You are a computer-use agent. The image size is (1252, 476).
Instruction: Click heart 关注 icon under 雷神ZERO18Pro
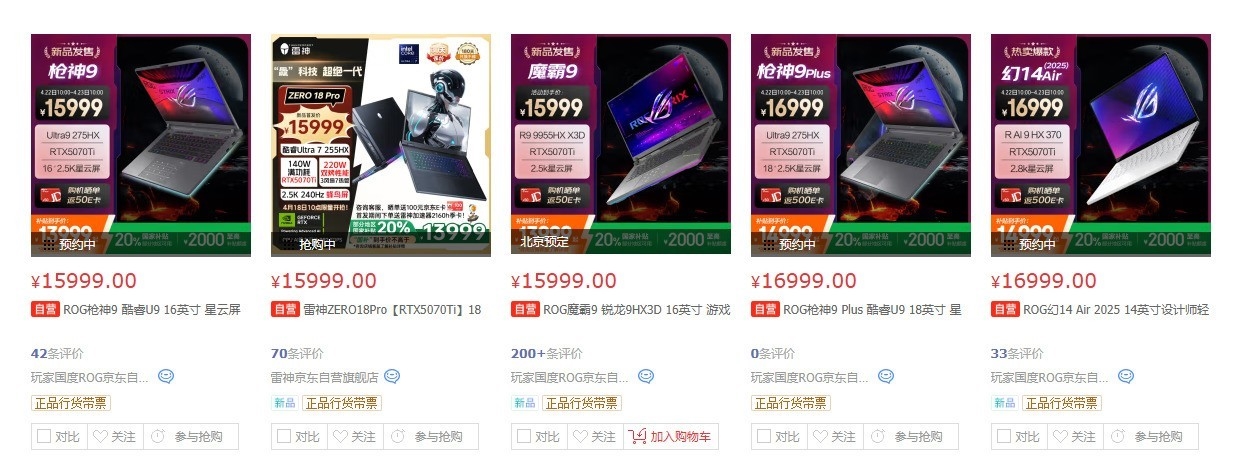340,437
